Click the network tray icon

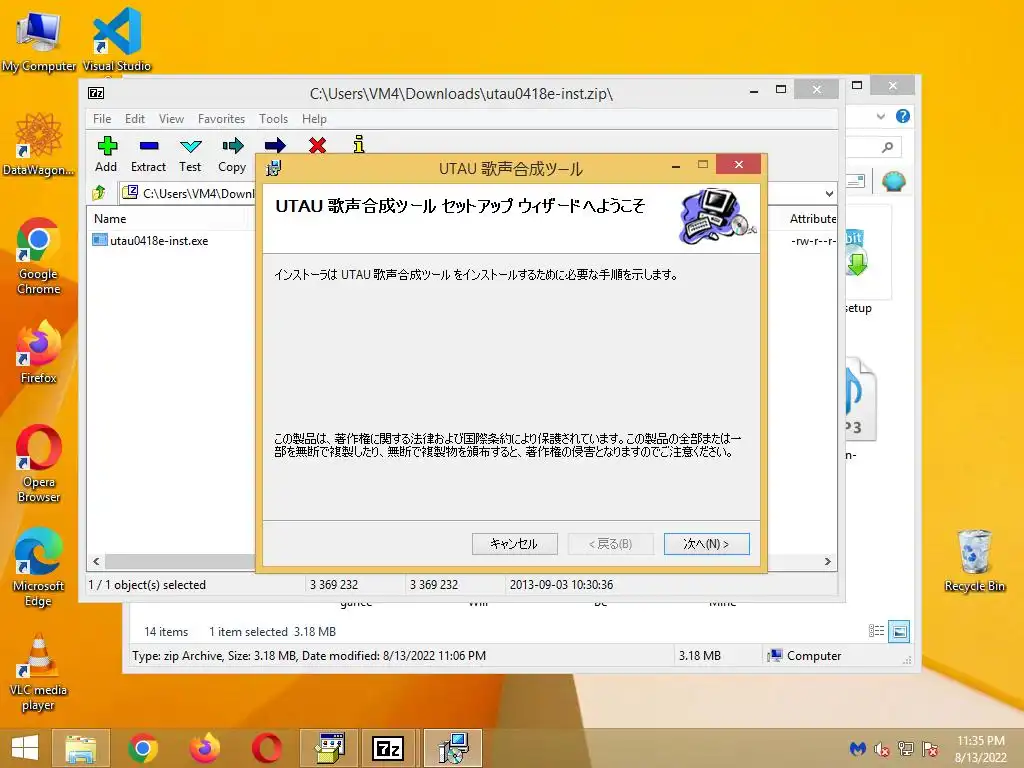[905, 749]
